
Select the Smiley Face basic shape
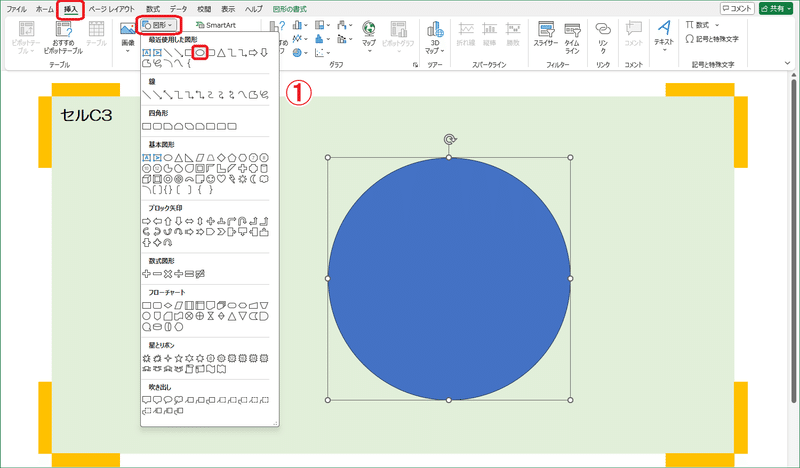[x=210, y=179]
